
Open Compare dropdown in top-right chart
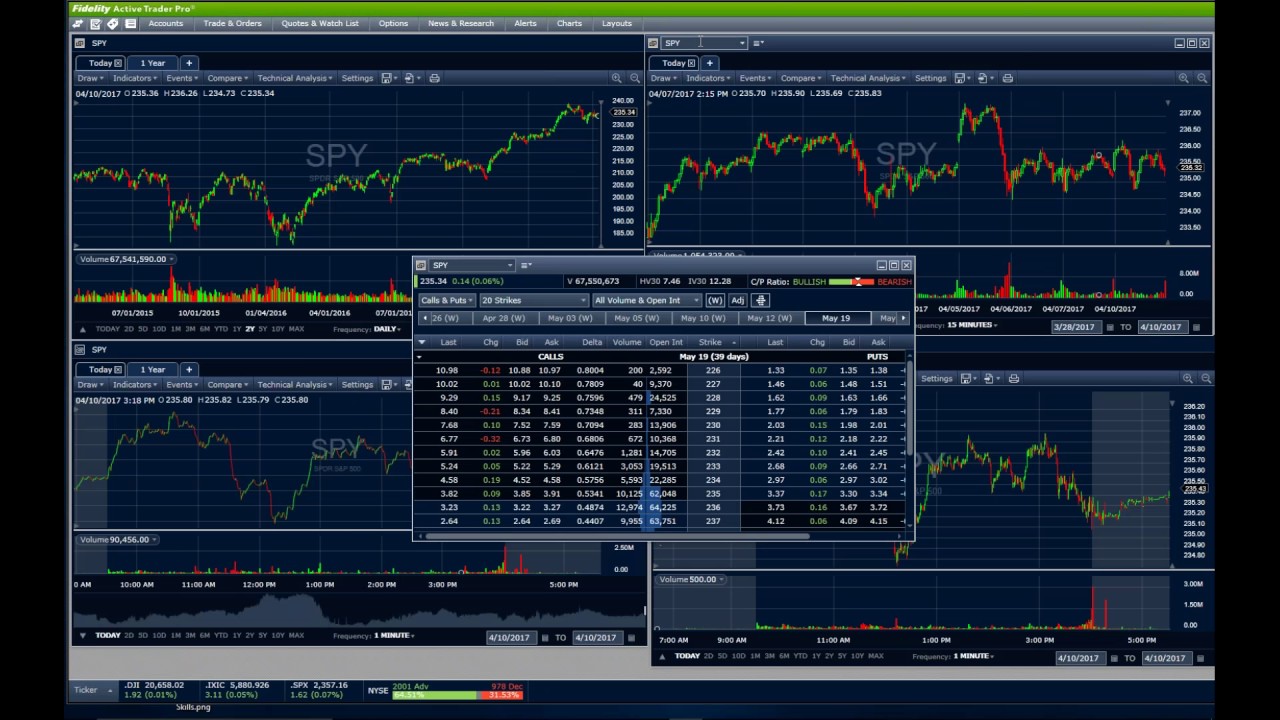click(800, 78)
